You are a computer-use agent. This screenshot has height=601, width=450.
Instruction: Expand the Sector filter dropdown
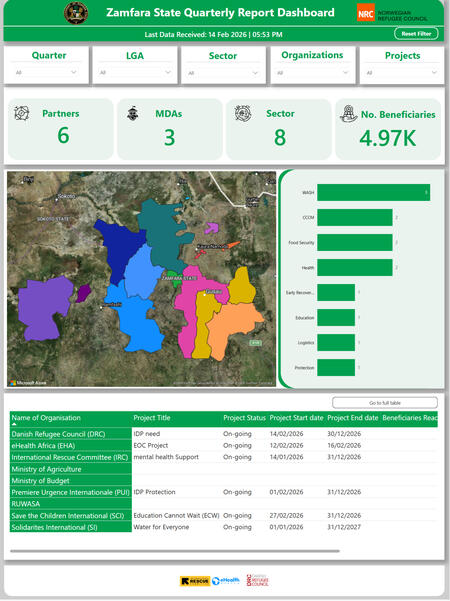223,73
